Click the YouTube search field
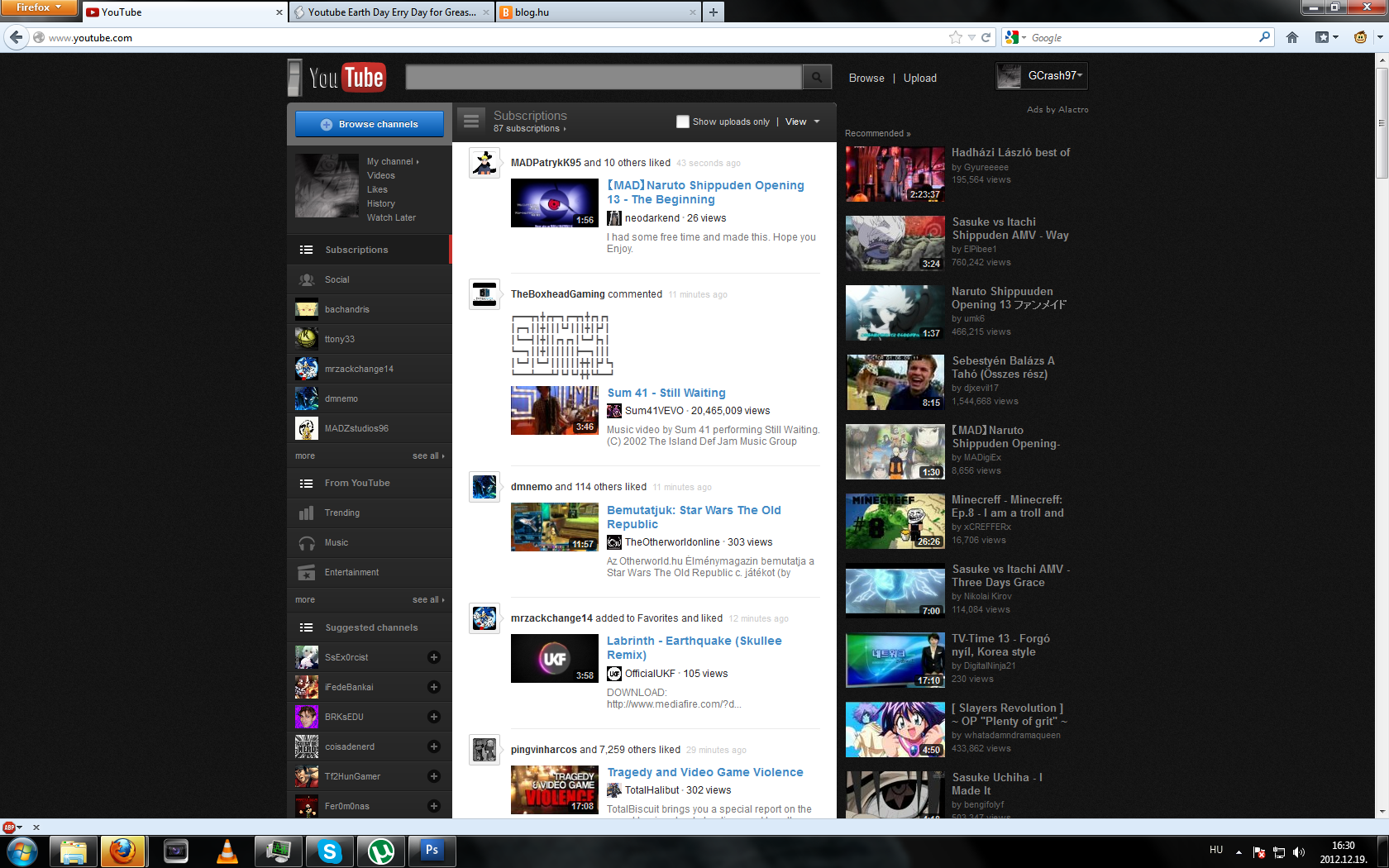The image size is (1389, 868). point(604,77)
